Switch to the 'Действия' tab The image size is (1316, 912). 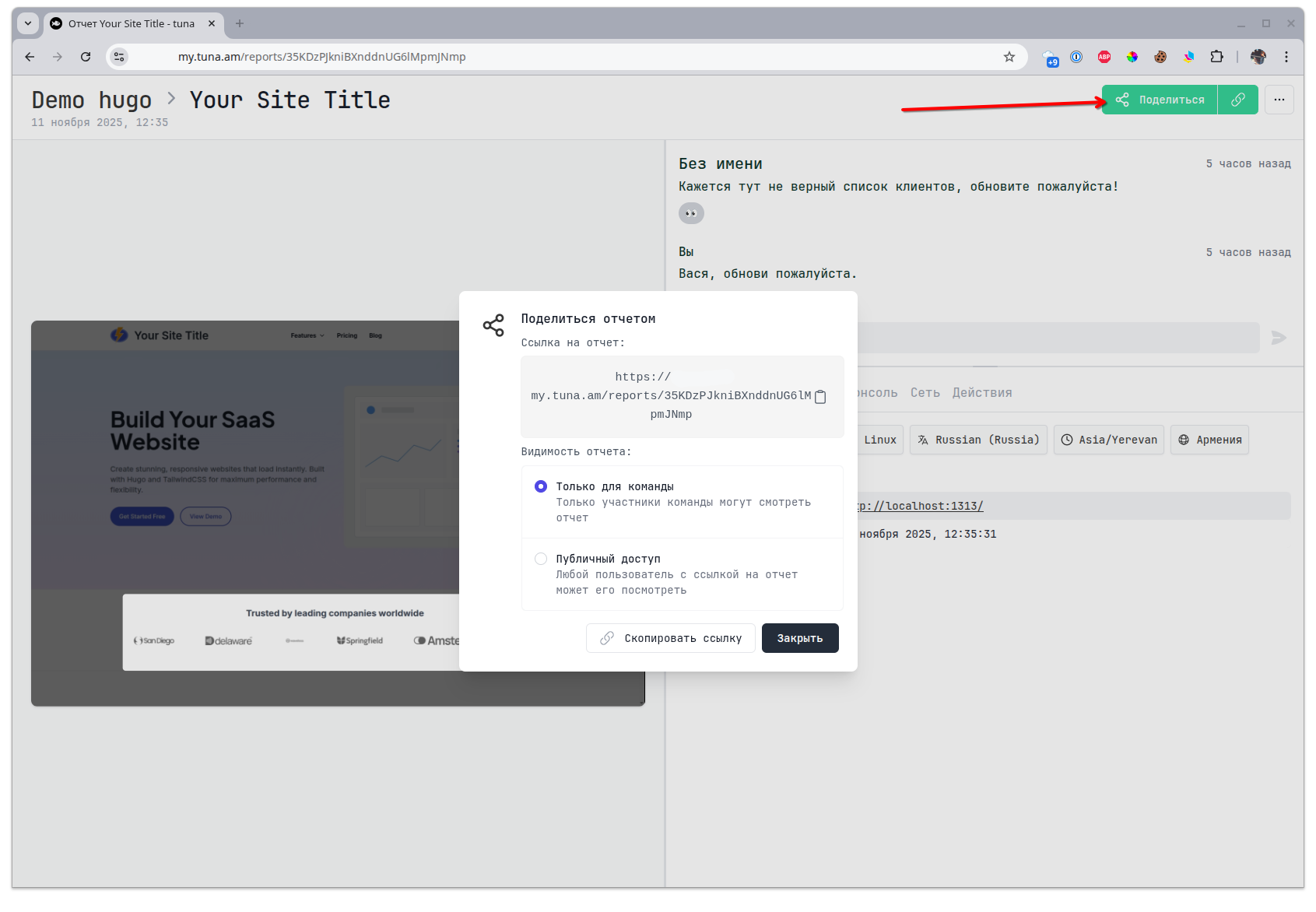[981, 393]
